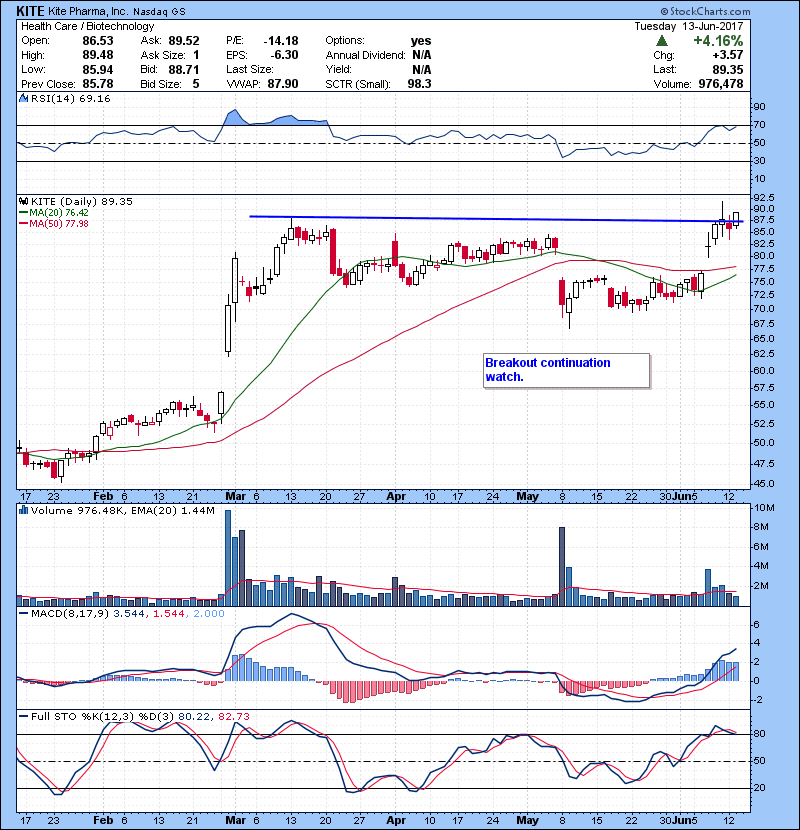
Task: Click the Ask value 89.52
Action: [x=184, y=41]
